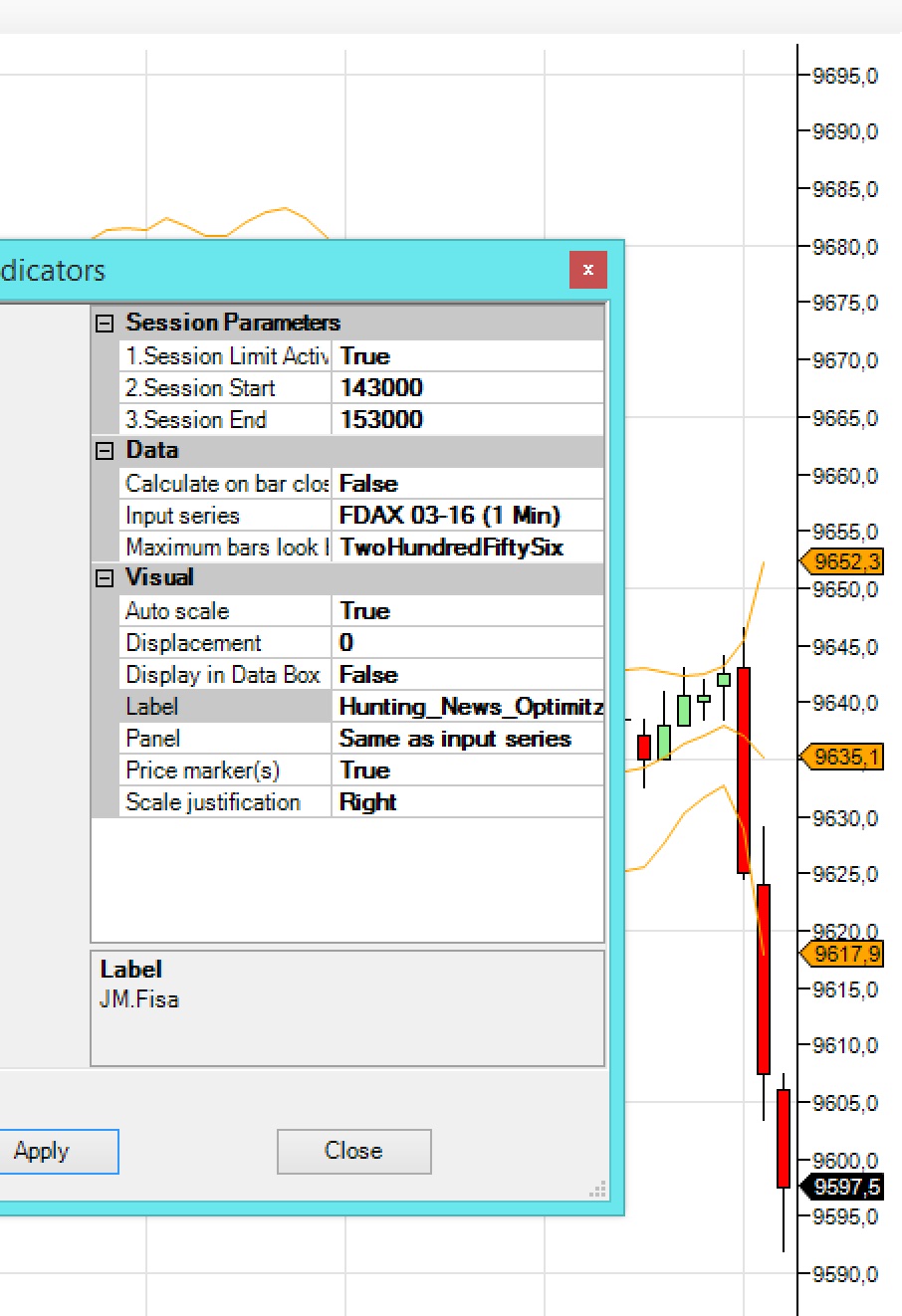Click the 9652,3 orange price marker
The image size is (902, 1316).
click(x=845, y=562)
